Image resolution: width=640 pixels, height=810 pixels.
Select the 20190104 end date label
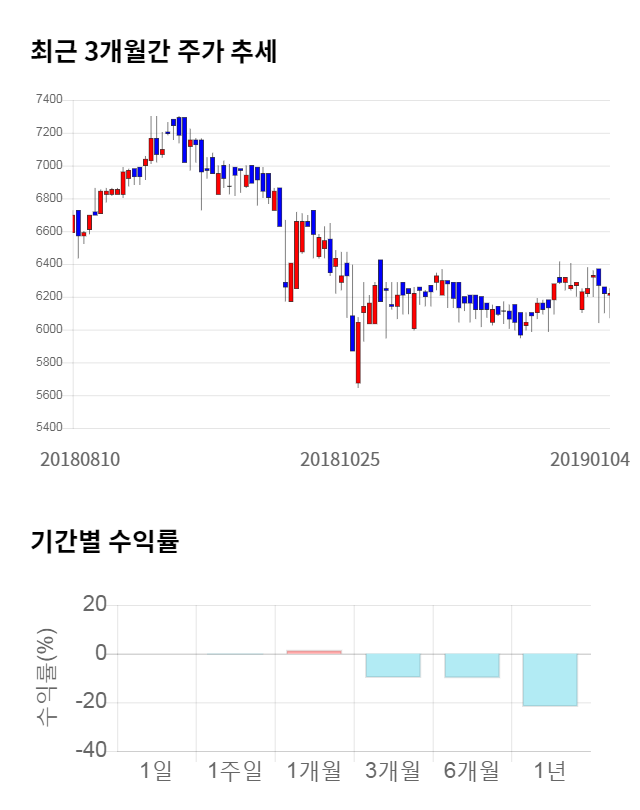click(590, 460)
